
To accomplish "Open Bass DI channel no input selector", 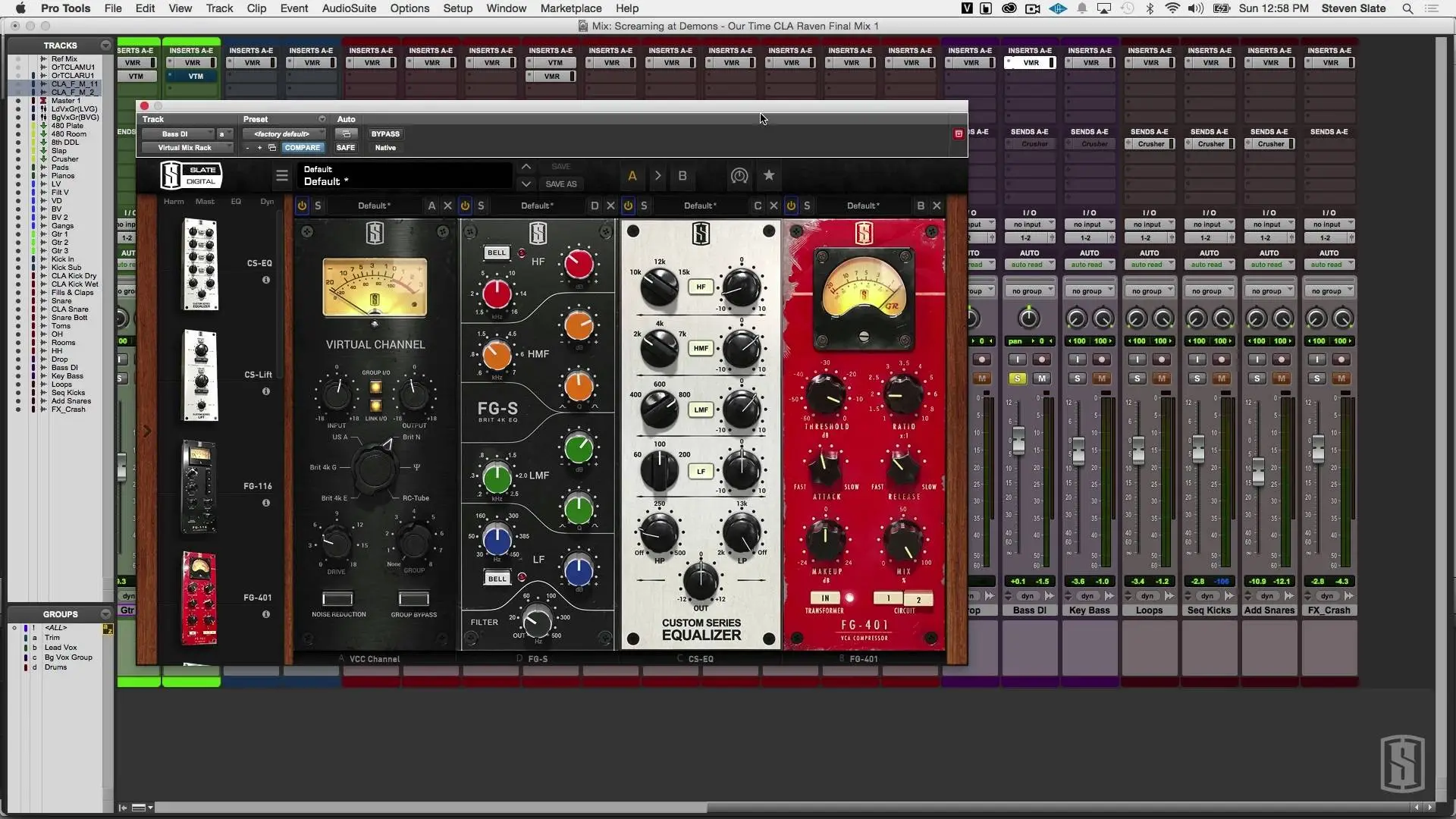I will (1029, 224).
